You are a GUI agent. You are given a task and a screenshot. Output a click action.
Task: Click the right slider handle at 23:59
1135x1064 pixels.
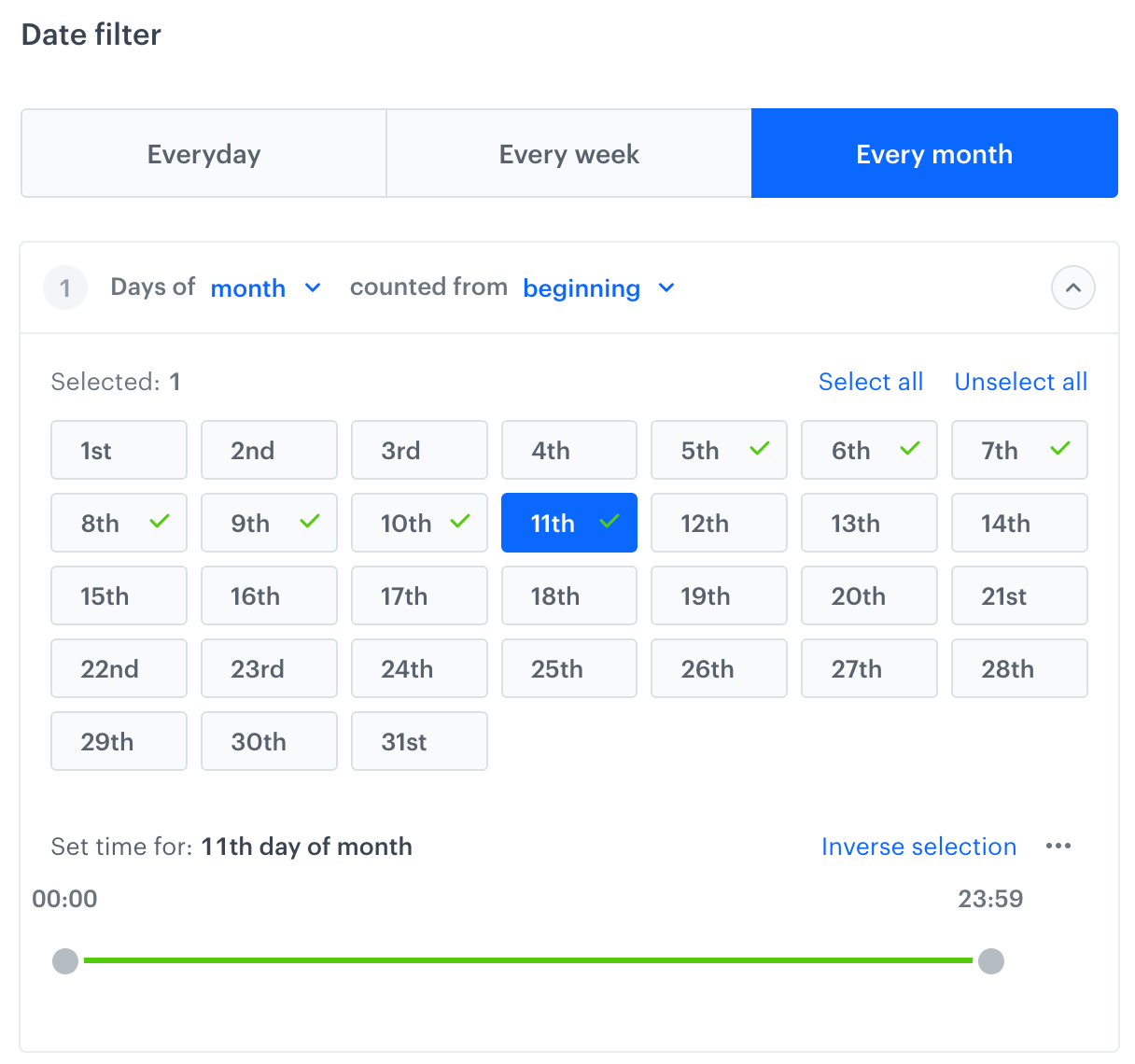(x=991, y=960)
